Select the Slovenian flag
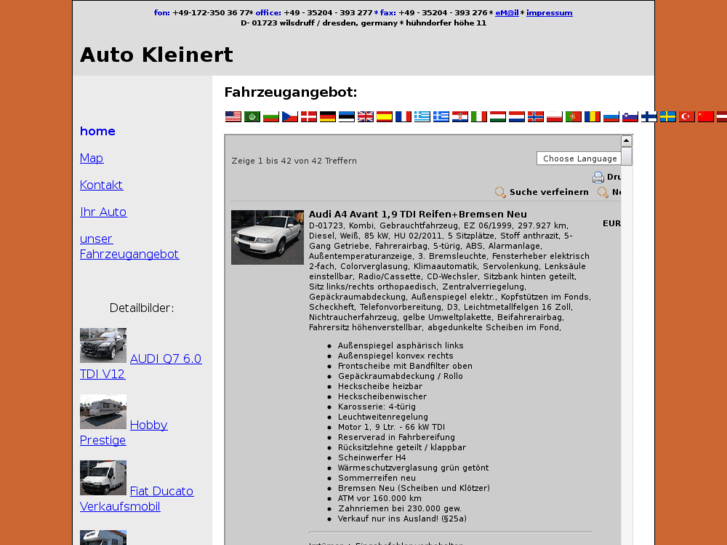This screenshot has height=545, width=727. (630, 116)
